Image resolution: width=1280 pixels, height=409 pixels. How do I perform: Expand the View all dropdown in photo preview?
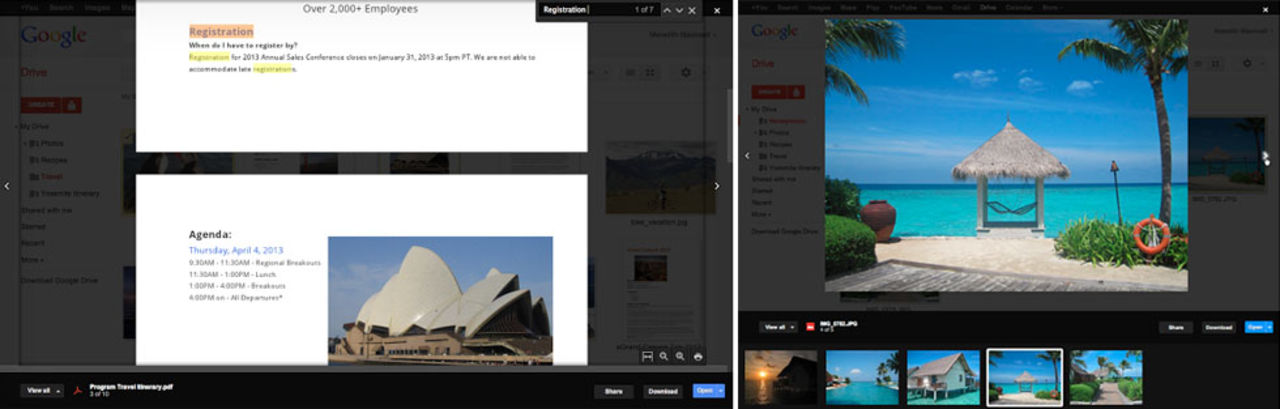click(779, 327)
